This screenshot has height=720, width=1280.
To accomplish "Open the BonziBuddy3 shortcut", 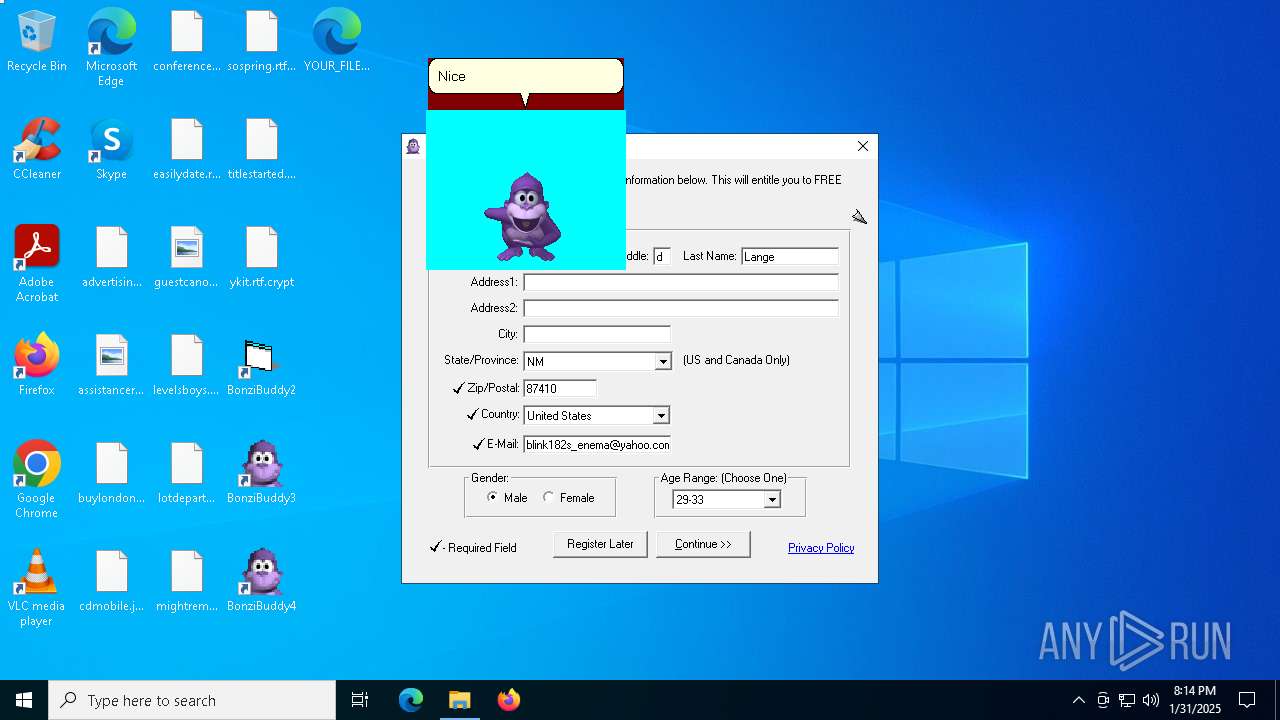I will (262, 474).
